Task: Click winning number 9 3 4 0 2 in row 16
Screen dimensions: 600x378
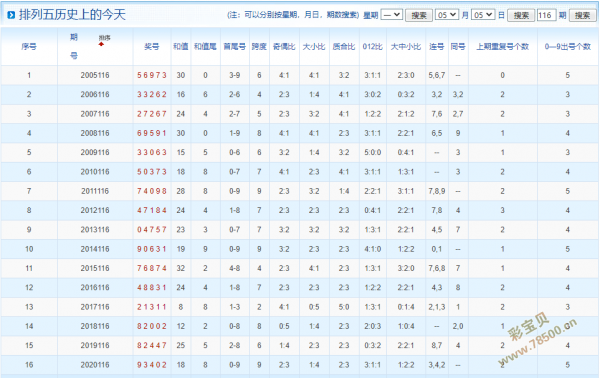Action: pos(152,365)
